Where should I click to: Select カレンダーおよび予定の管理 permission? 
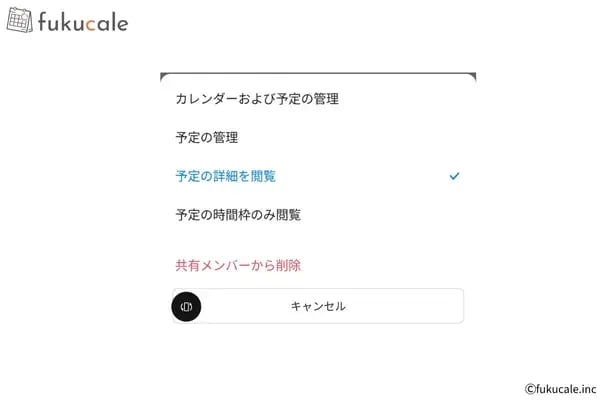[x=318, y=99]
